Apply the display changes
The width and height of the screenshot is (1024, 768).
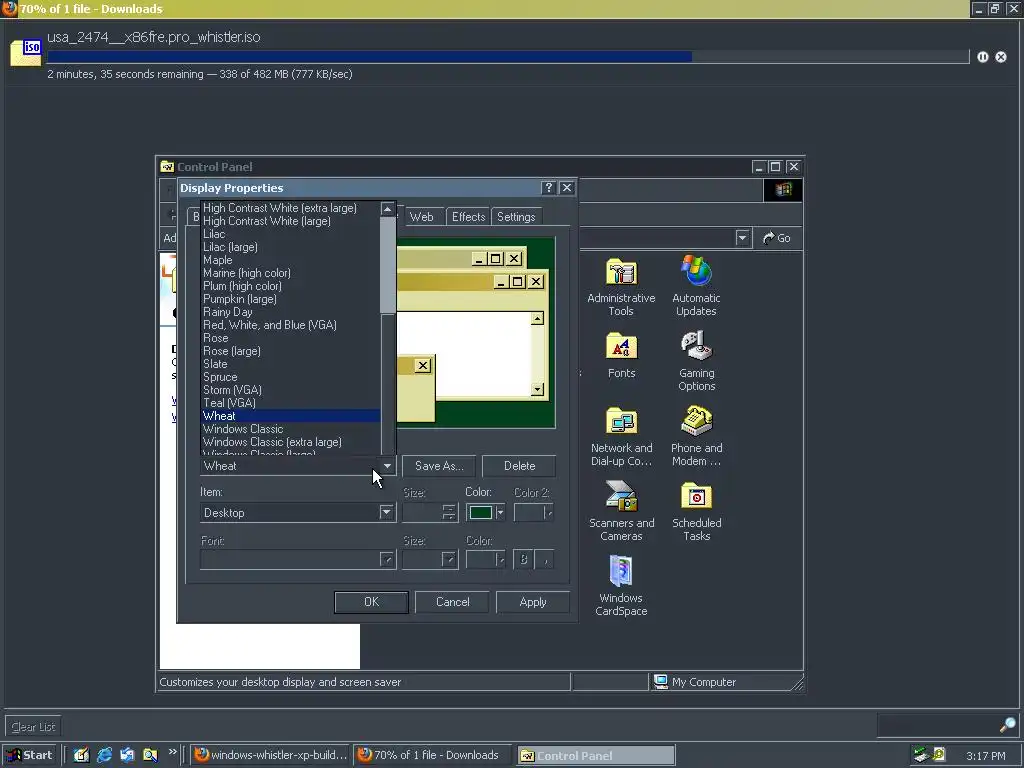click(x=533, y=602)
